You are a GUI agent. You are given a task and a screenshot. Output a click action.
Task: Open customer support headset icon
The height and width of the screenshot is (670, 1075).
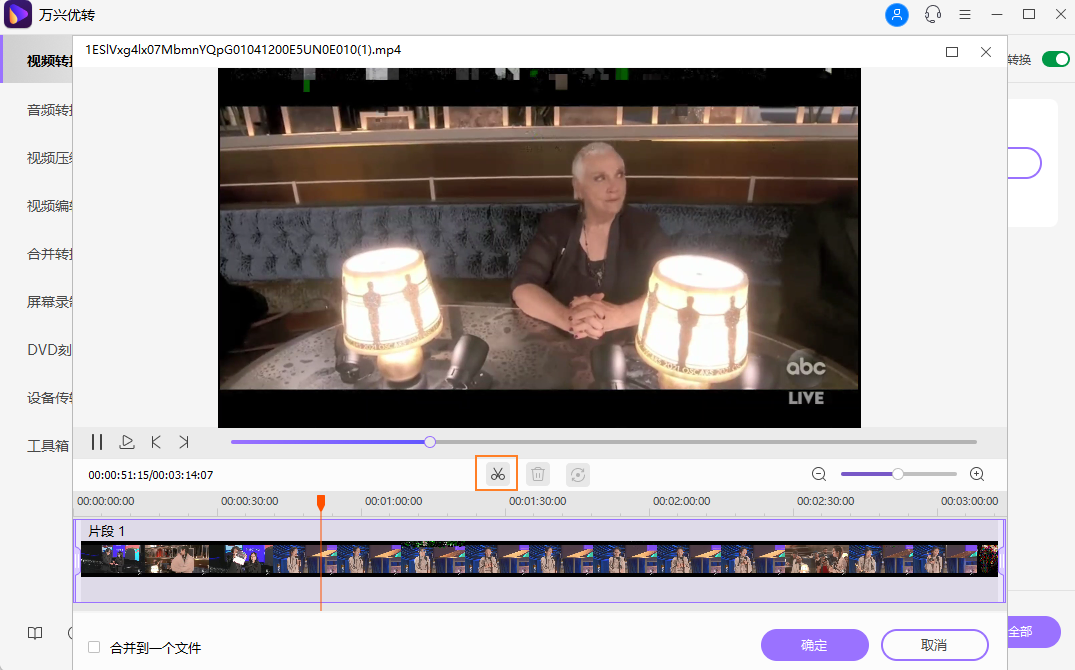tap(933, 15)
